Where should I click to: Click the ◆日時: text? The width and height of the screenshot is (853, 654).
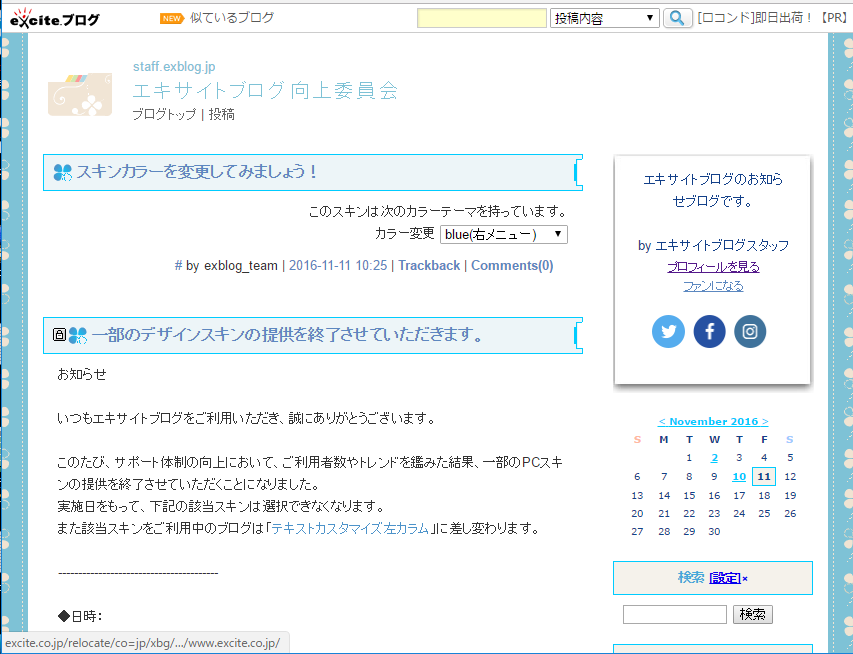(80, 616)
